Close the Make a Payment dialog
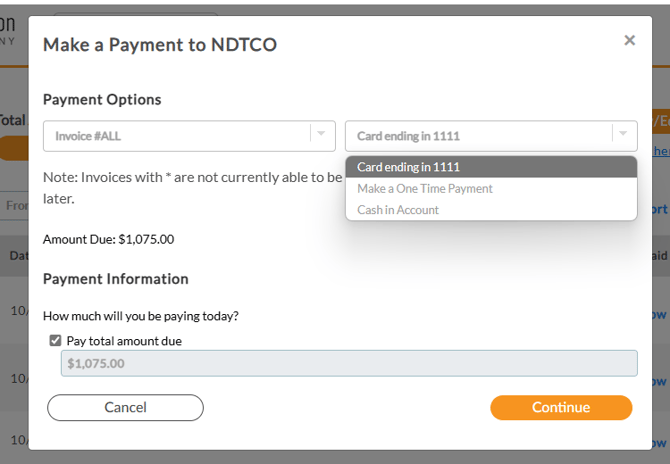670x464 pixels. 629,40
